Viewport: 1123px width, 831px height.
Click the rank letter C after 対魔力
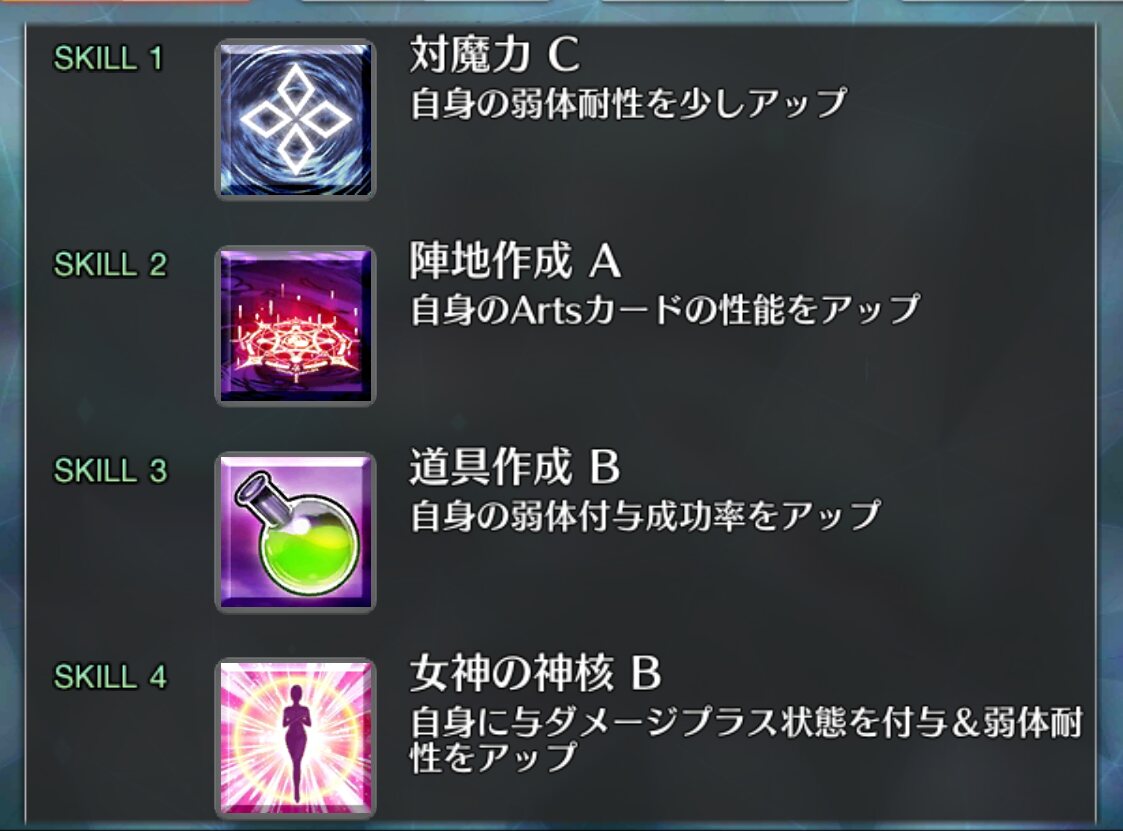click(564, 54)
